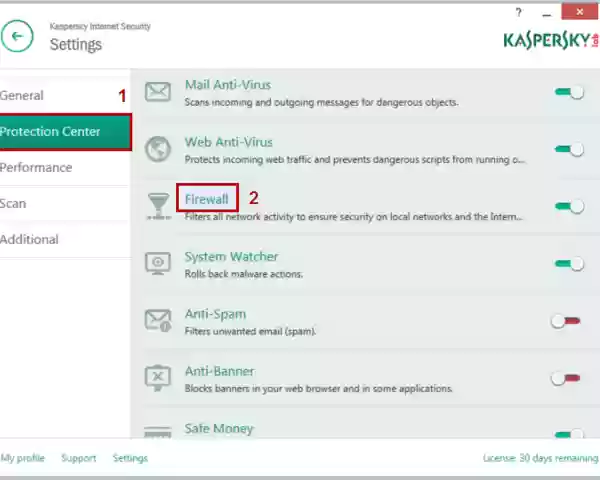This screenshot has height=480, width=600.
Task: Click the Mail Anti-Virus envelope icon
Action: point(158,92)
